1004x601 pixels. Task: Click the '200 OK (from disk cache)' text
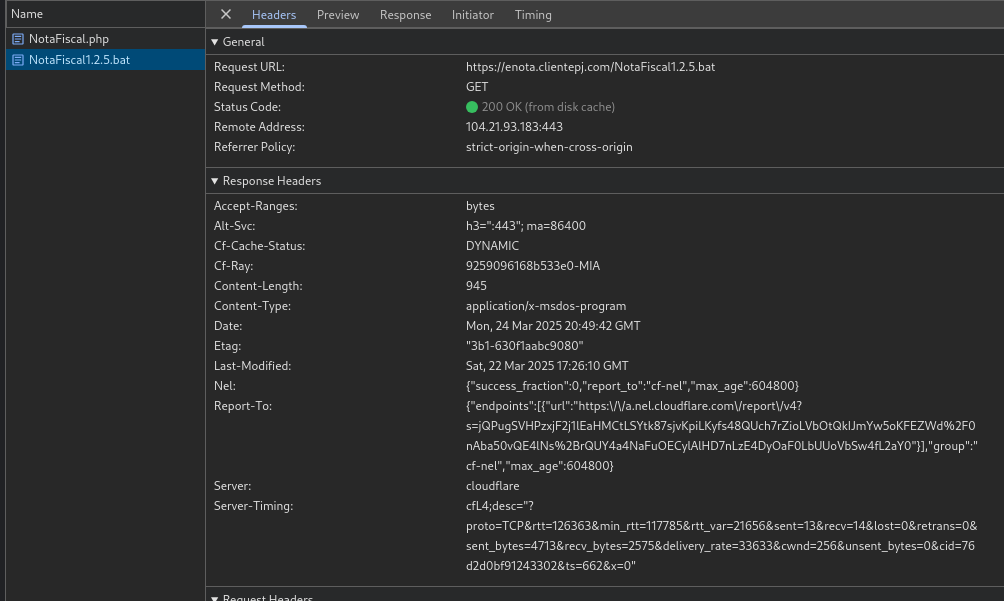[x=548, y=107]
